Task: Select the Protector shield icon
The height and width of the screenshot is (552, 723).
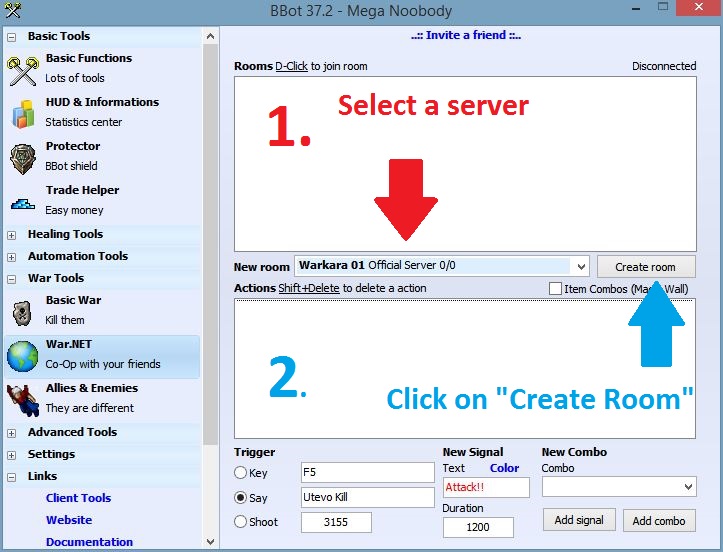Action: point(22,157)
